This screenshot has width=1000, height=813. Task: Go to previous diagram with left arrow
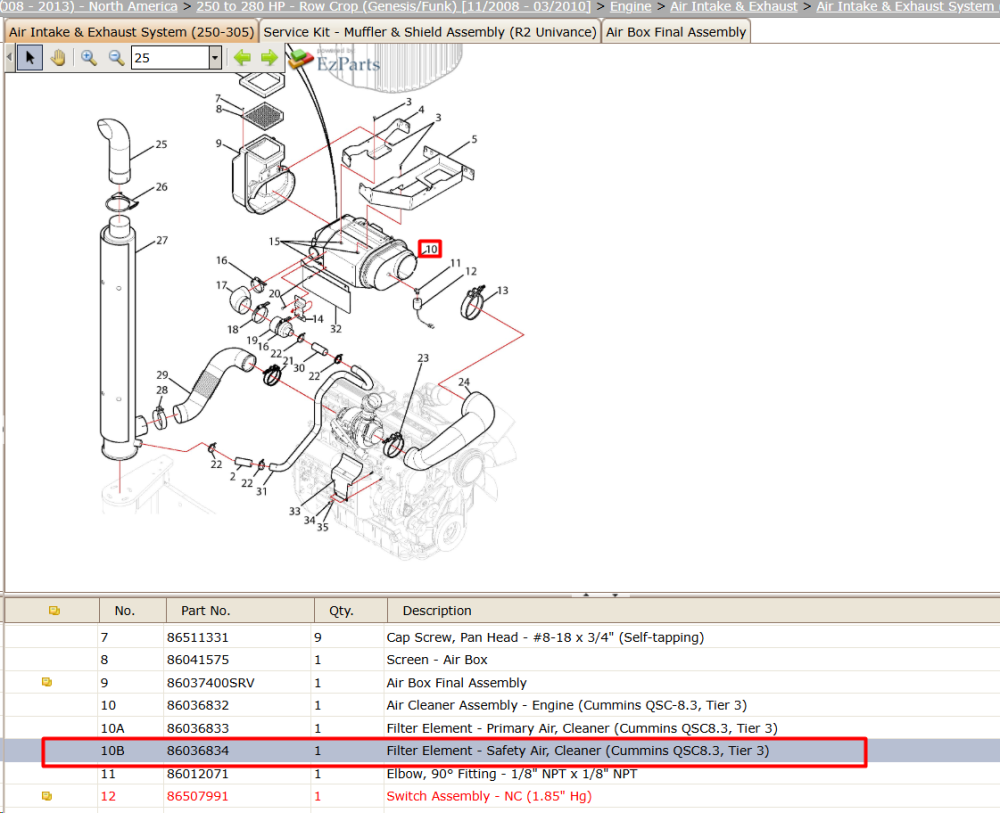point(242,58)
